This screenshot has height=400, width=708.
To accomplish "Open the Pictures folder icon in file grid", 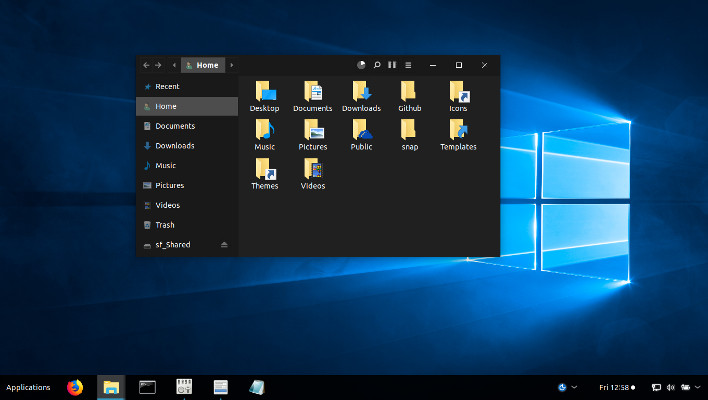I will click(x=312, y=135).
